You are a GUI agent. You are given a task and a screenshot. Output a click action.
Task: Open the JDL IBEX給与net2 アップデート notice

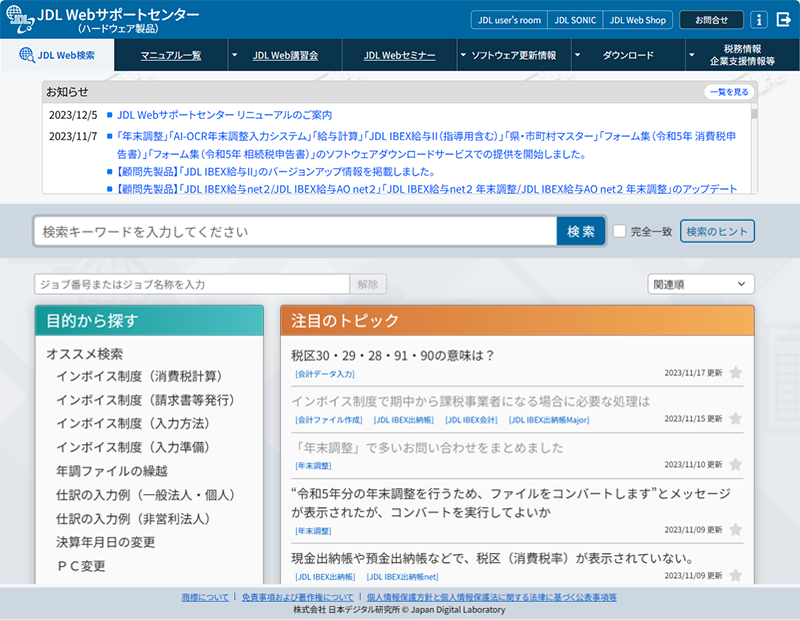427,188
